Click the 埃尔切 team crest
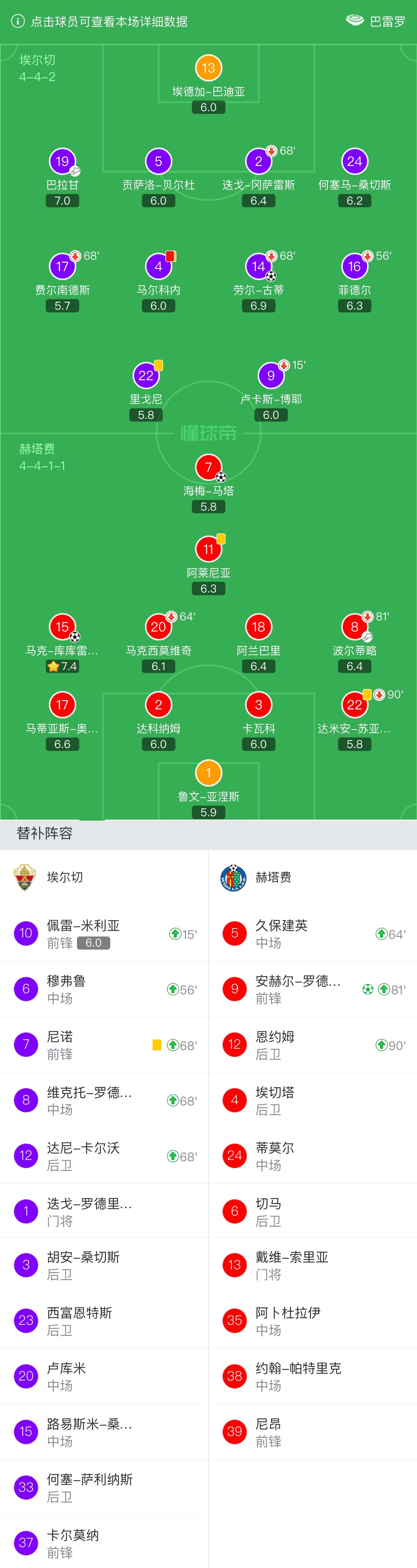 point(24,877)
